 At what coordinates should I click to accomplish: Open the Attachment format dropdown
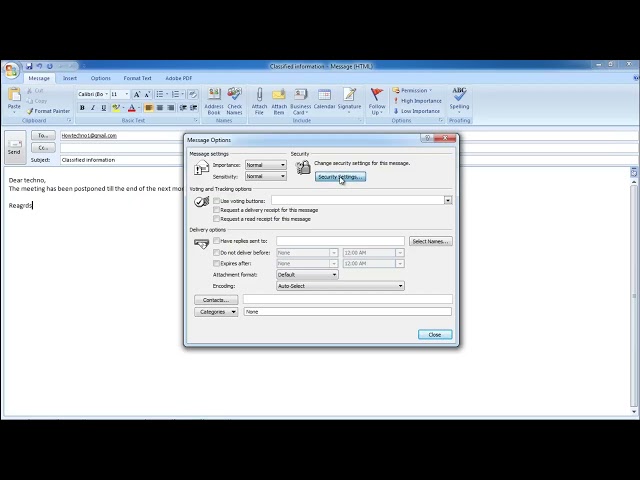[x=307, y=275]
